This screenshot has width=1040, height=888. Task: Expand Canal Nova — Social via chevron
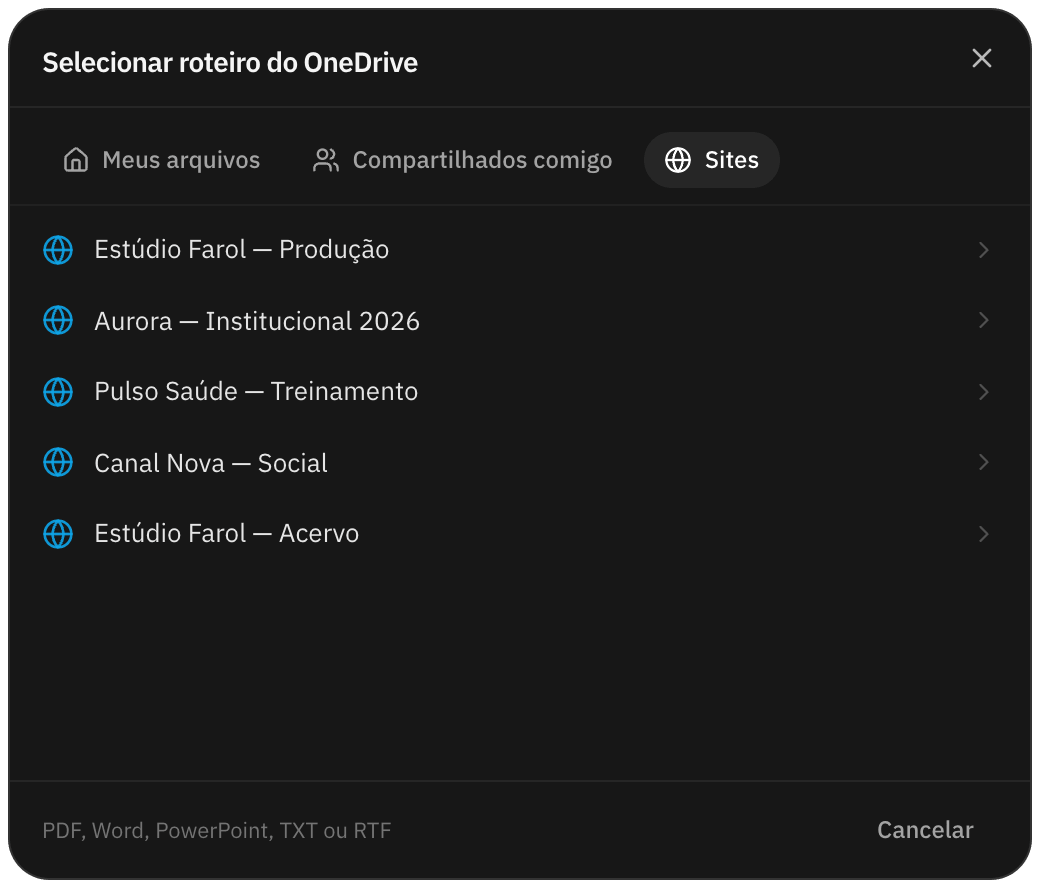click(x=984, y=462)
